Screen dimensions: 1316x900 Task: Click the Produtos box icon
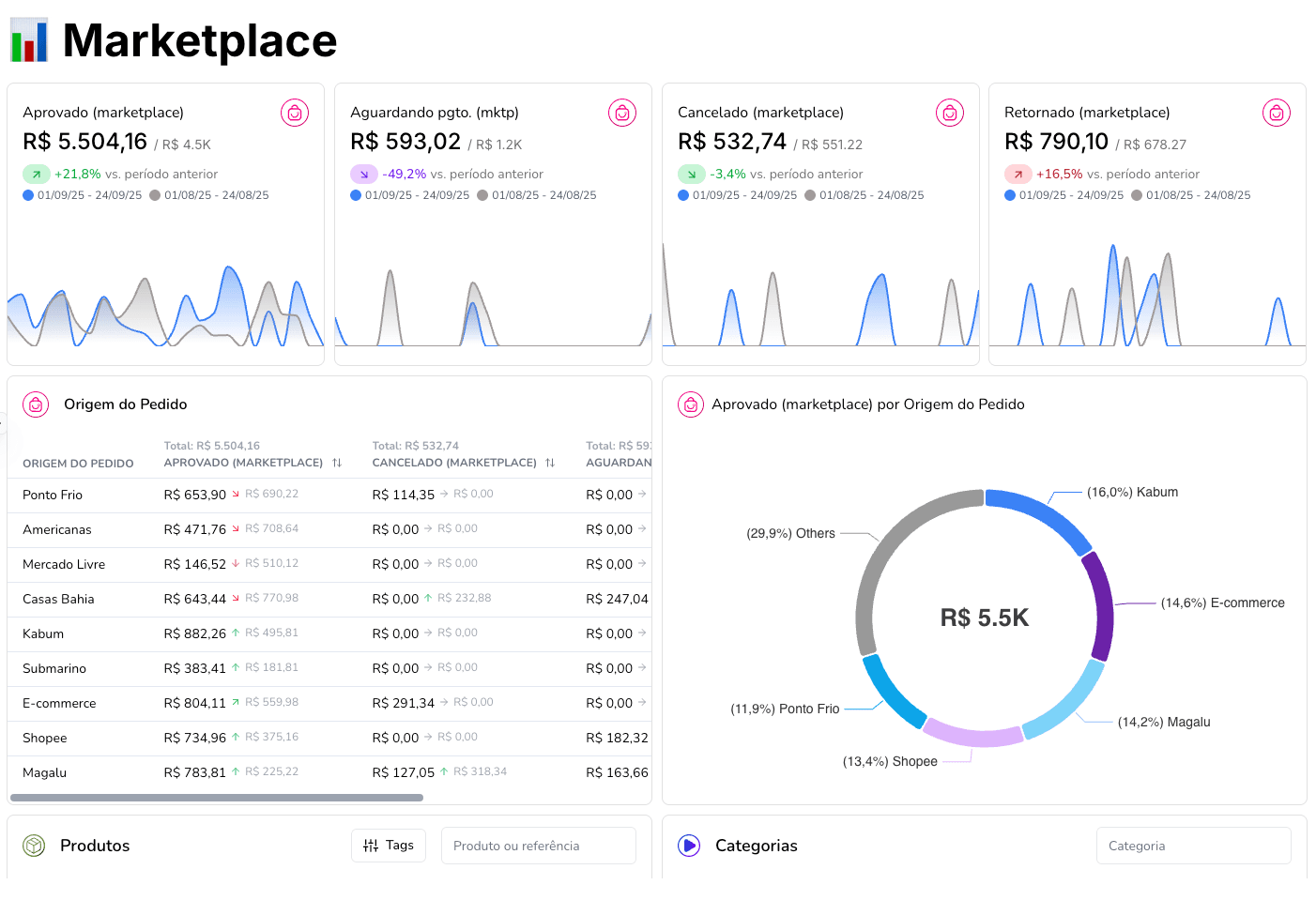point(34,846)
